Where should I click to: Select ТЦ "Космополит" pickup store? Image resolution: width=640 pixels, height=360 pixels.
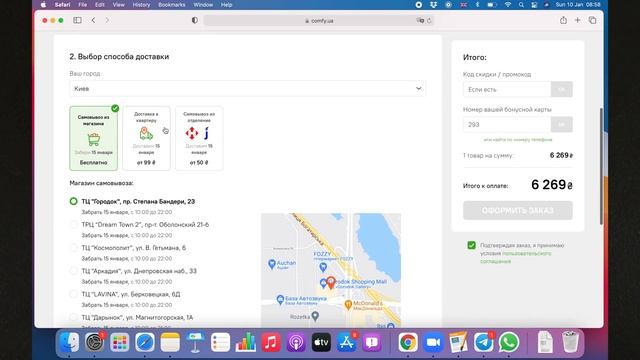pos(73,248)
